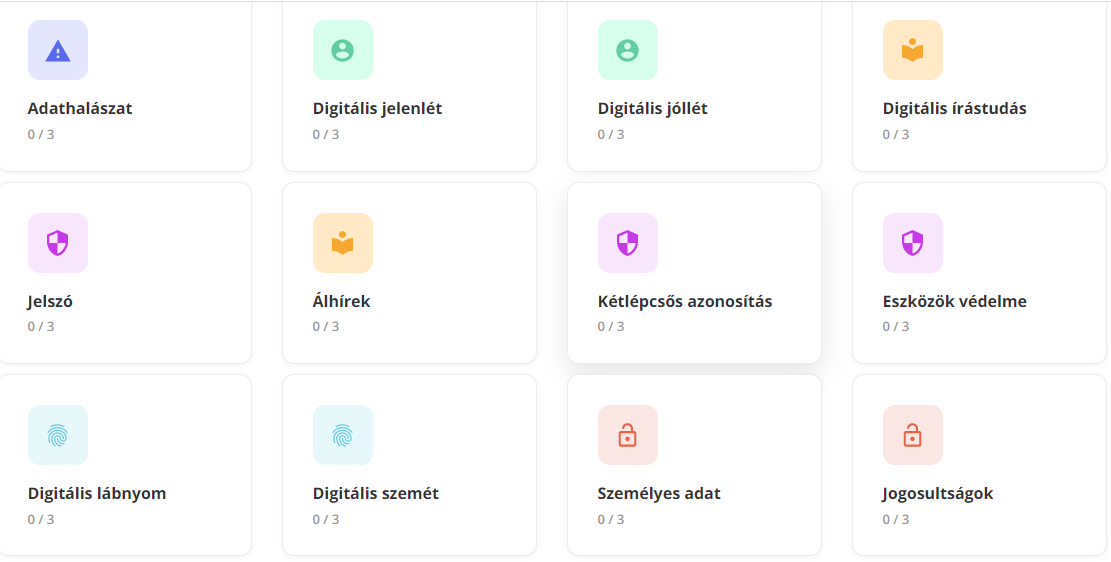Image resolution: width=1111 pixels, height=562 pixels.
Task: Click the Eszközök védelme shield icon
Action: [913, 243]
